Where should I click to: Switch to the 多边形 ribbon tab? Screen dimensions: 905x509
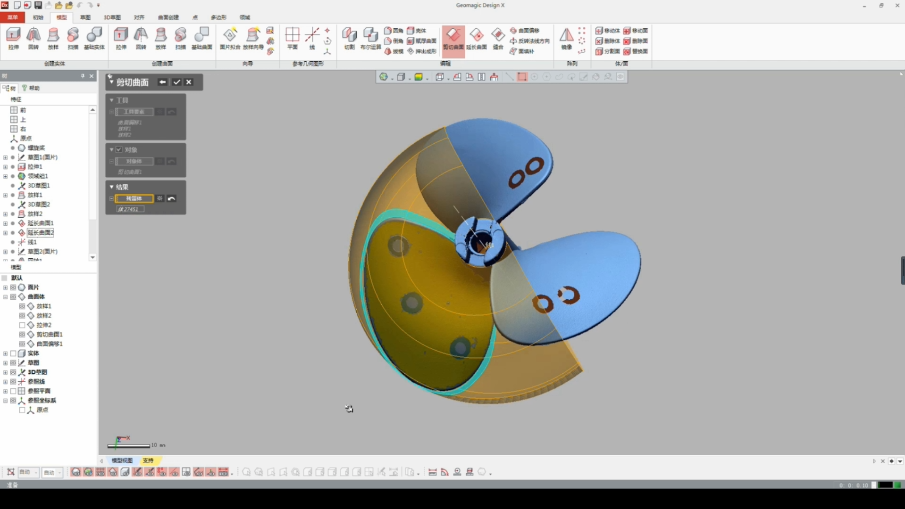point(218,17)
